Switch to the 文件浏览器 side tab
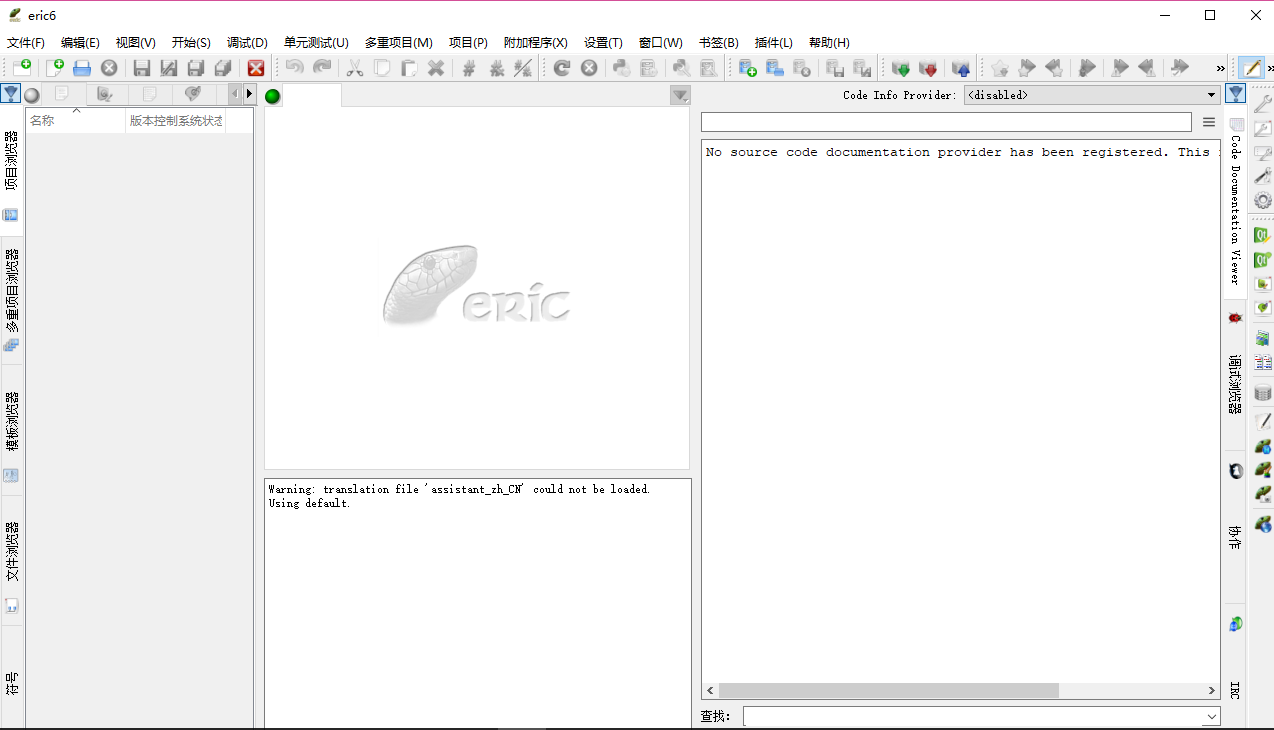The width and height of the screenshot is (1274, 730). (x=12, y=560)
